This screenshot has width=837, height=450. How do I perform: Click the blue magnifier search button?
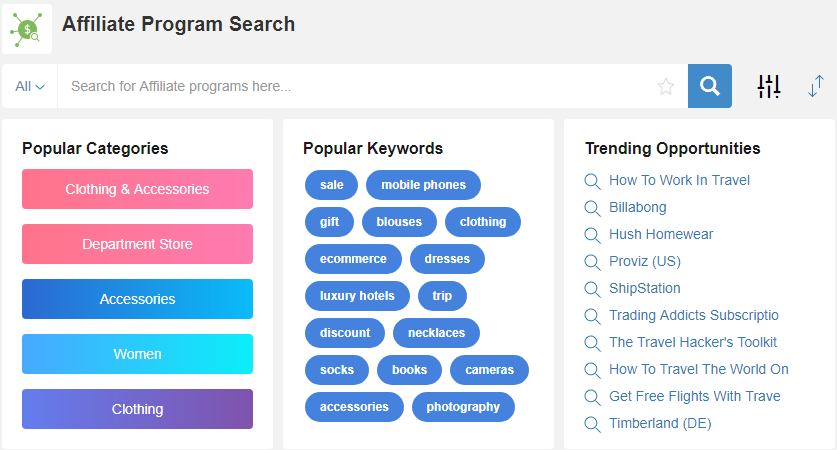709,86
